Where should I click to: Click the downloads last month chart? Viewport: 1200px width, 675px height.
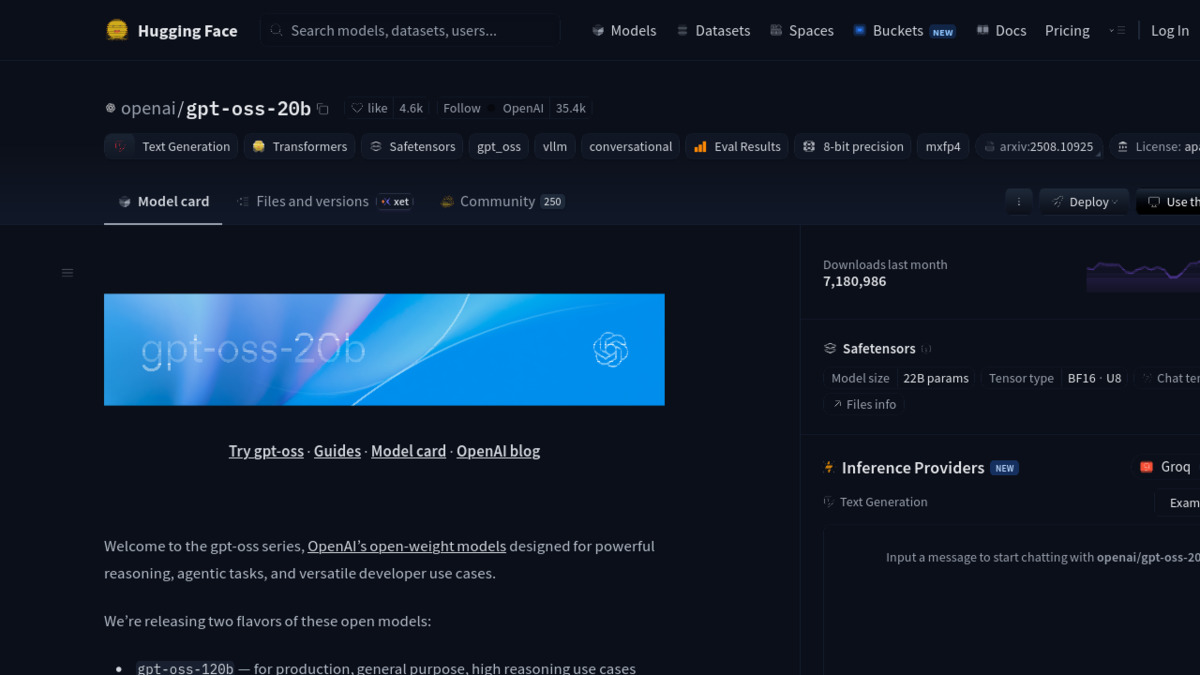pos(1143,275)
